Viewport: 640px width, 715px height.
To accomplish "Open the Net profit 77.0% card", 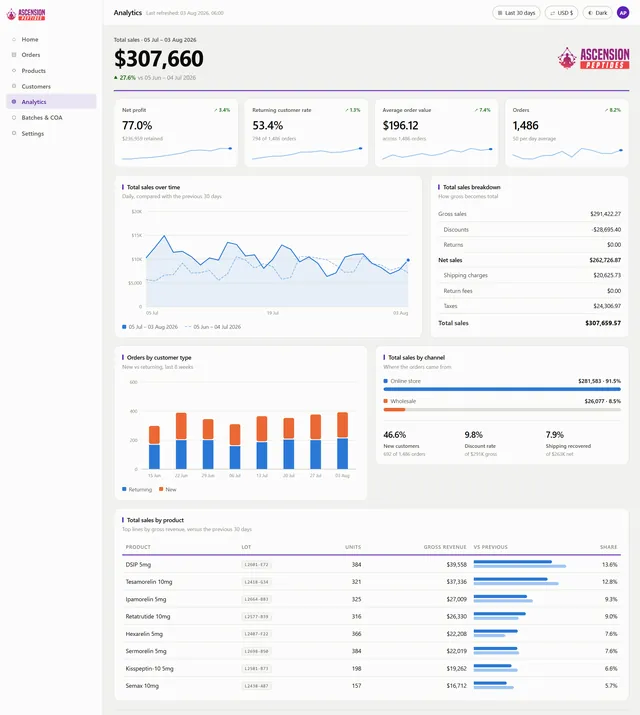I will pos(176,133).
